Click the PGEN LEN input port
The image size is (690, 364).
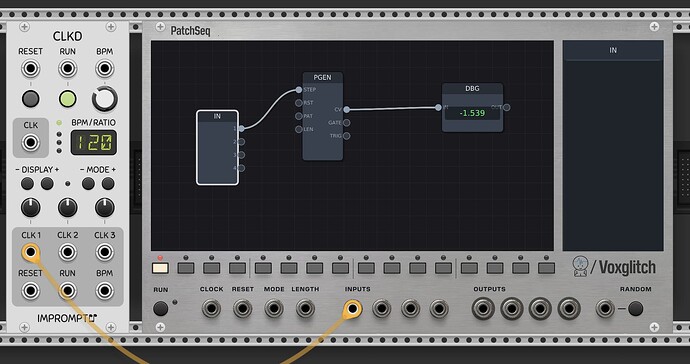tap(299, 129)
